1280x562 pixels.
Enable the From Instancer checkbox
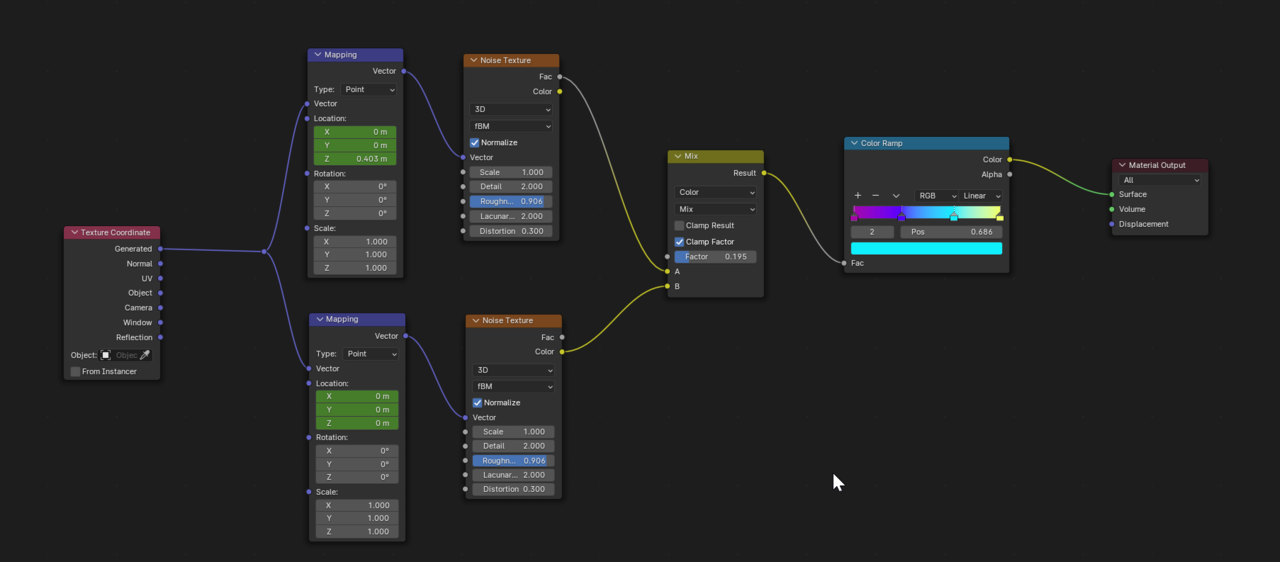75,371
